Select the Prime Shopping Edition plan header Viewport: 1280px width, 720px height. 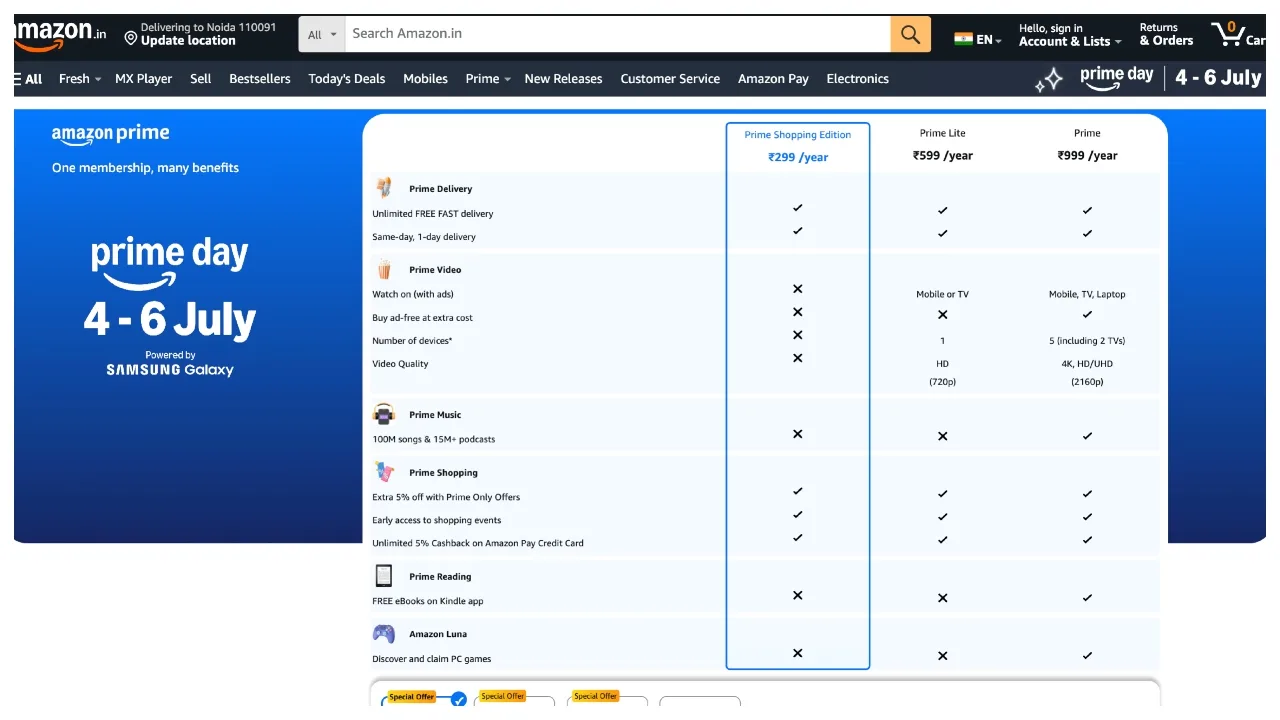798,146
